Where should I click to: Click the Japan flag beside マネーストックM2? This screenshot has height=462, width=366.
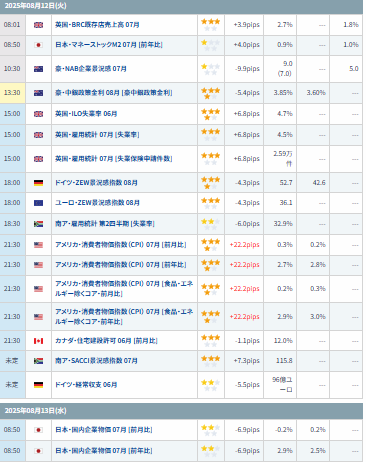(x=38, y=45)
